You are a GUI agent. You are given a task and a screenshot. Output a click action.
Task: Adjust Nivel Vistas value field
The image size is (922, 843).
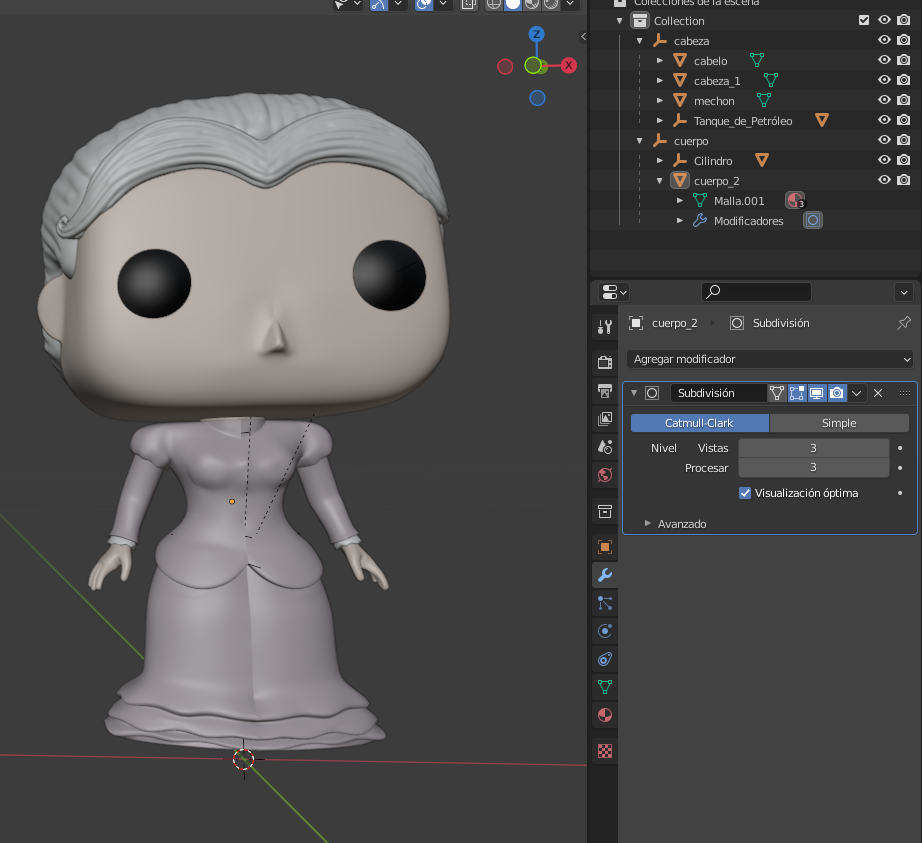(x=813, y=448)
